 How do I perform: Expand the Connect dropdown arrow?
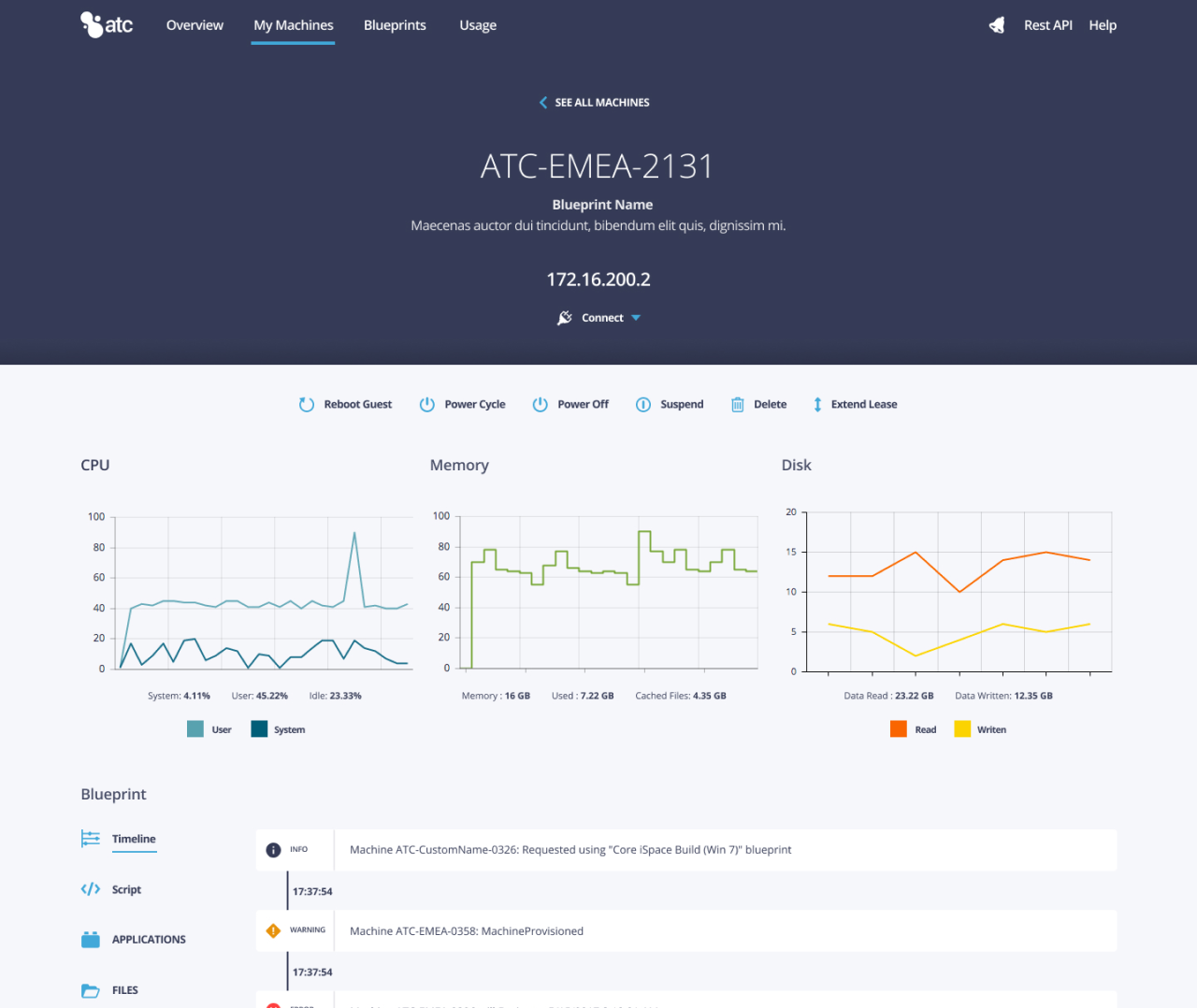point(636,318)
